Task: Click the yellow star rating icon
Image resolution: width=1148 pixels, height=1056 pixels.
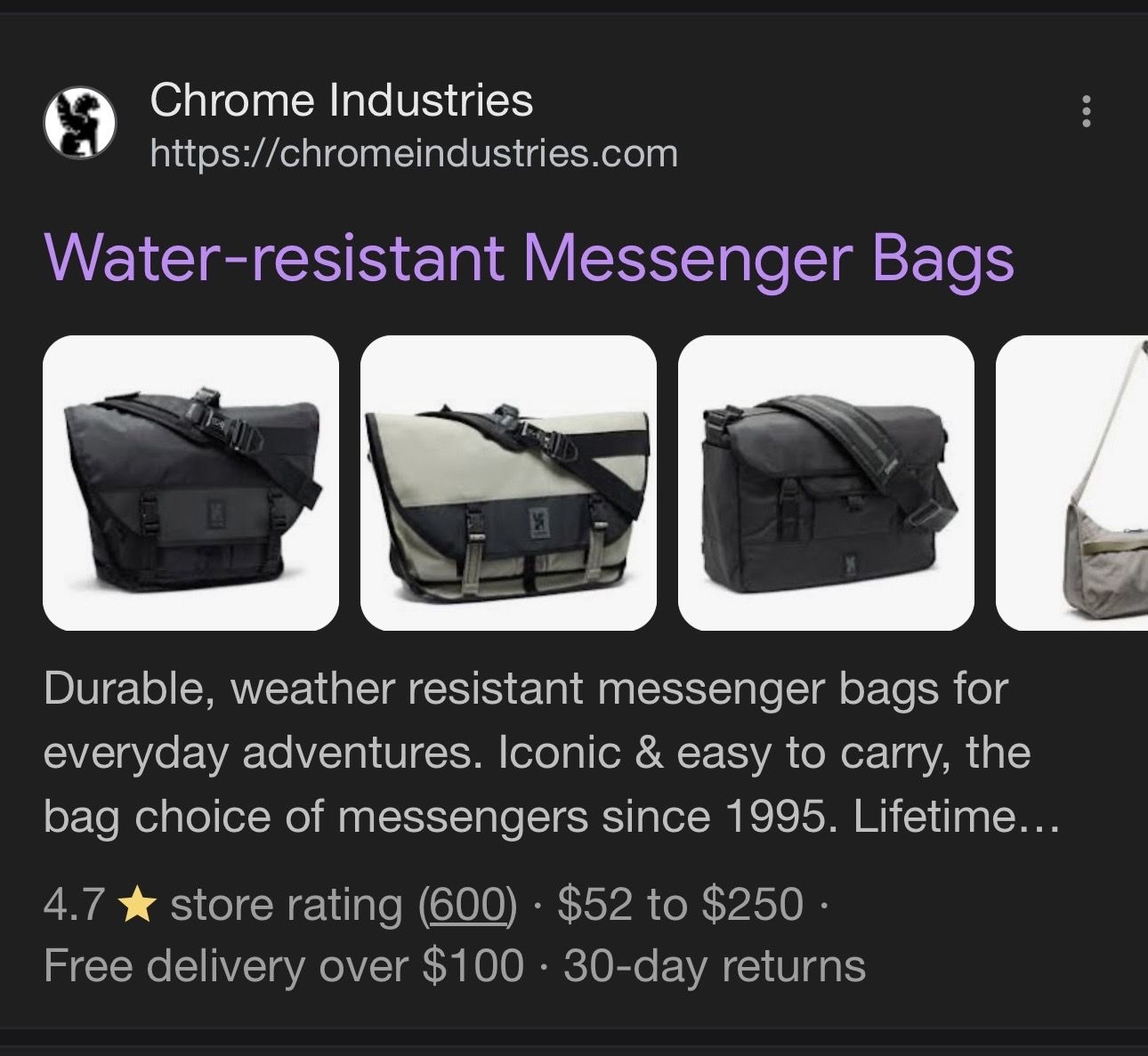Action: 137,906
